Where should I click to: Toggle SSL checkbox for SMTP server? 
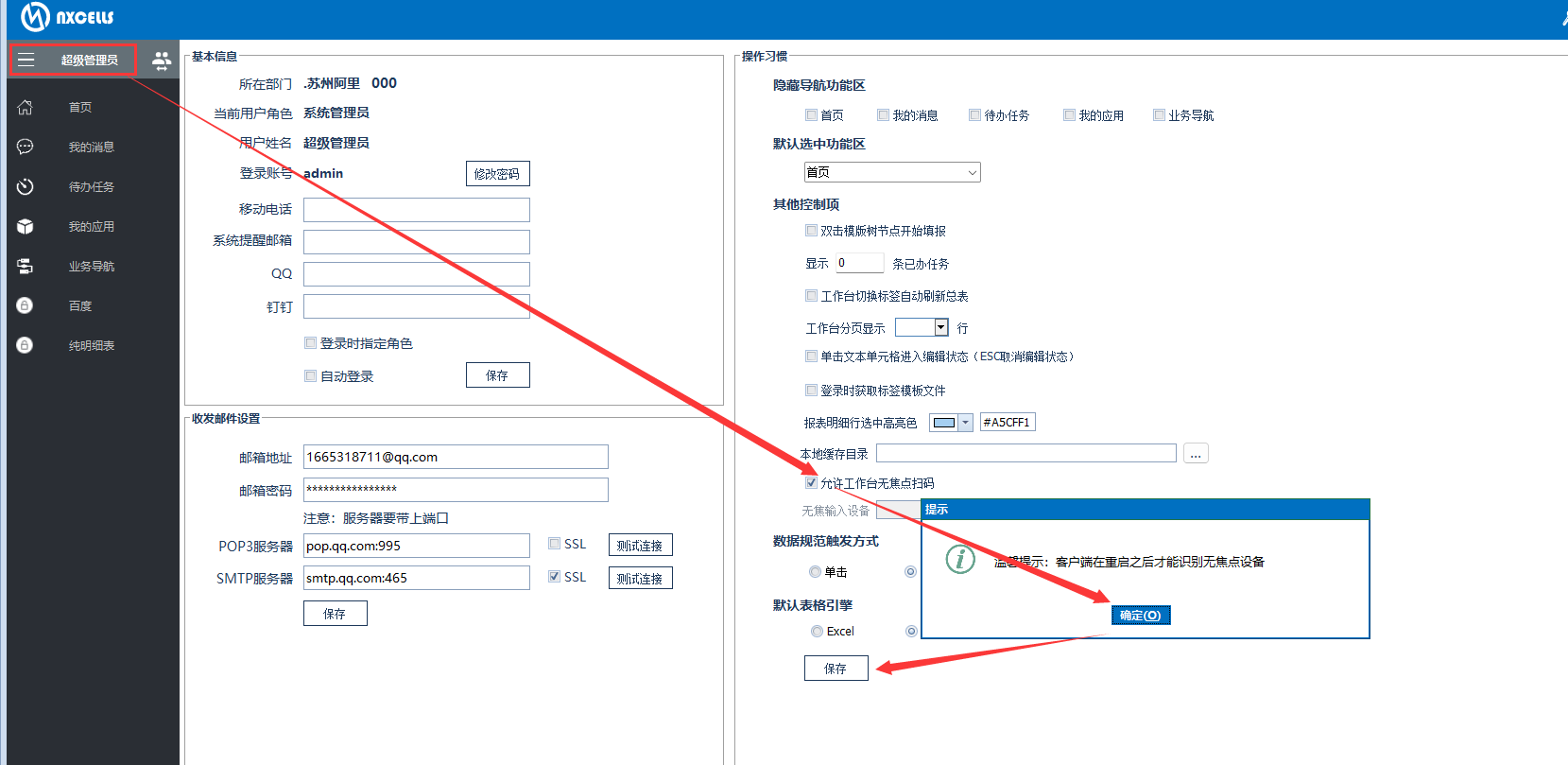(x=554, y=577)
